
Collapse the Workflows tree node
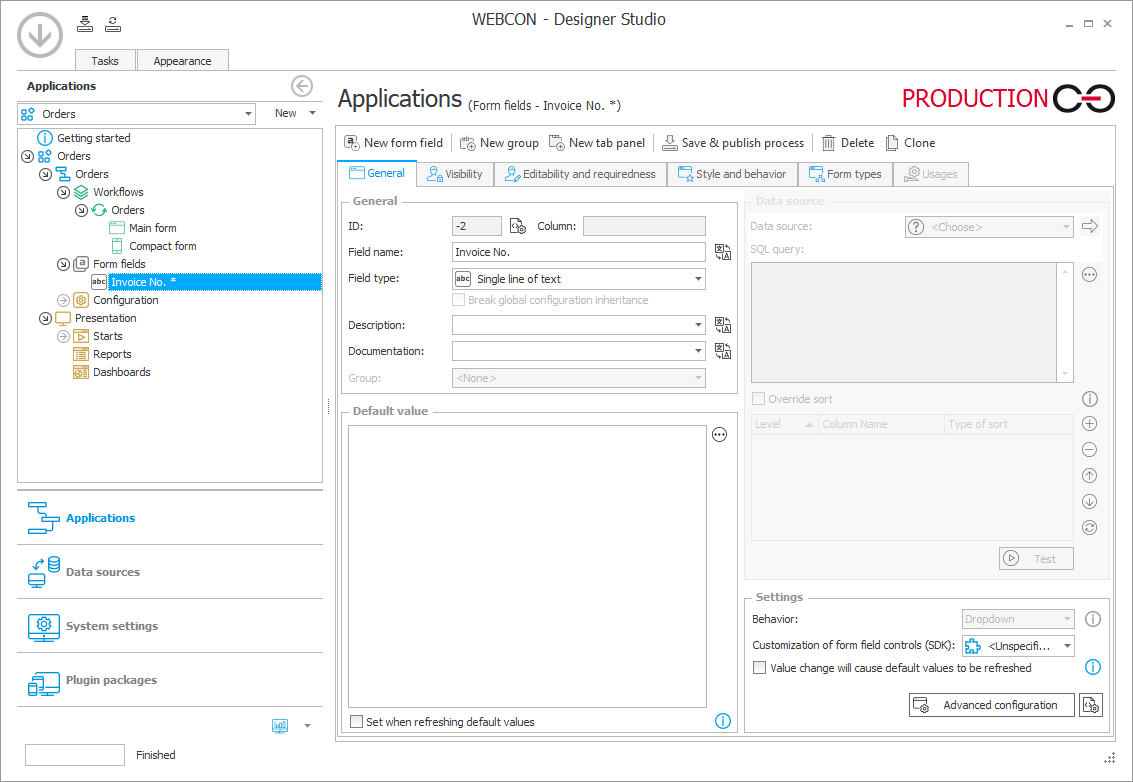pos(64,192)
